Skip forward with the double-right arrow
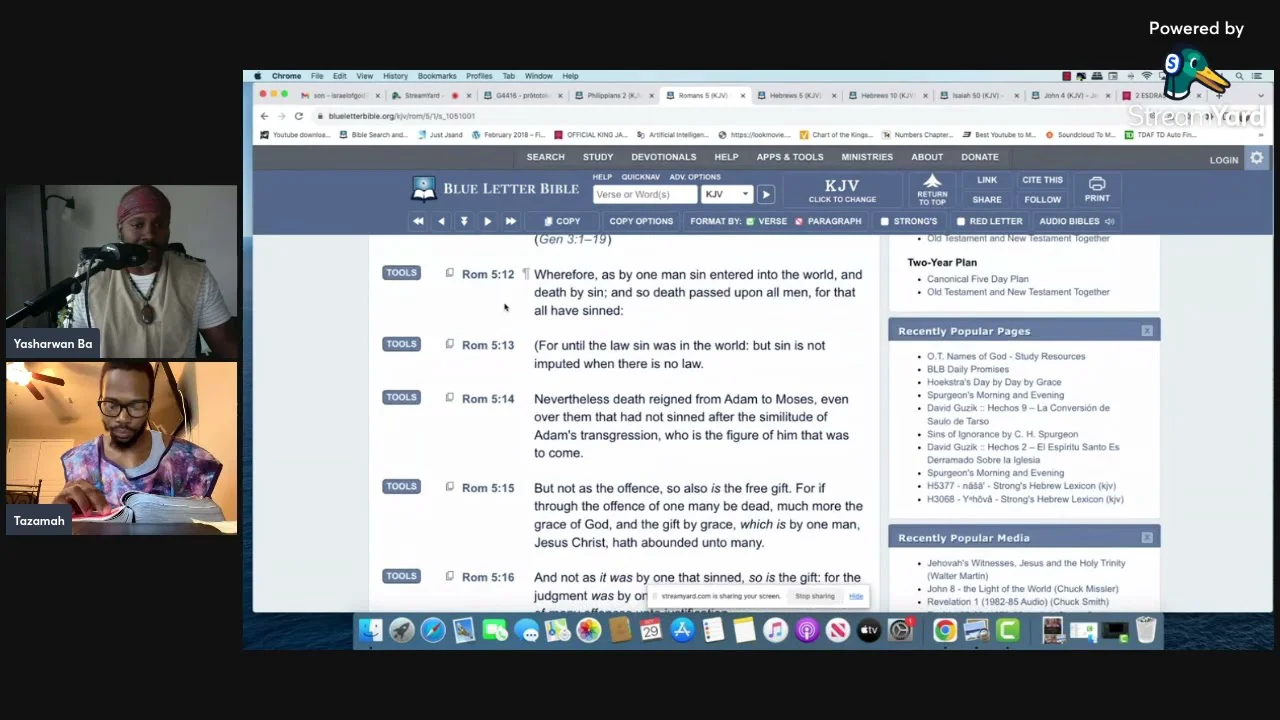Viewport: 1280px width, 720px height. pos(511,221)
